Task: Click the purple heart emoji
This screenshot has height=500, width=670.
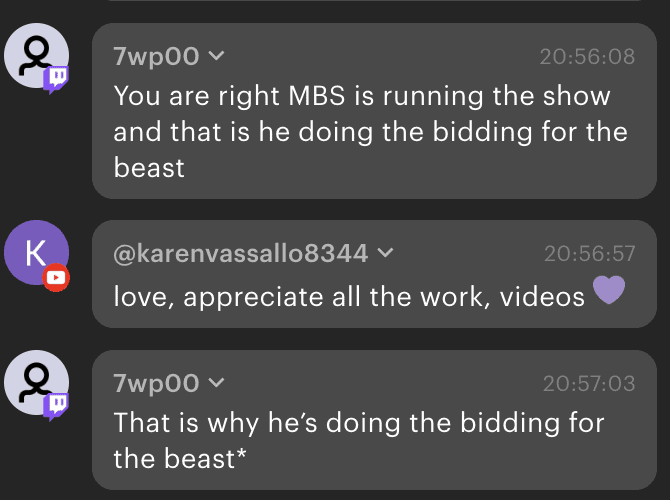Action: point(609,290)
